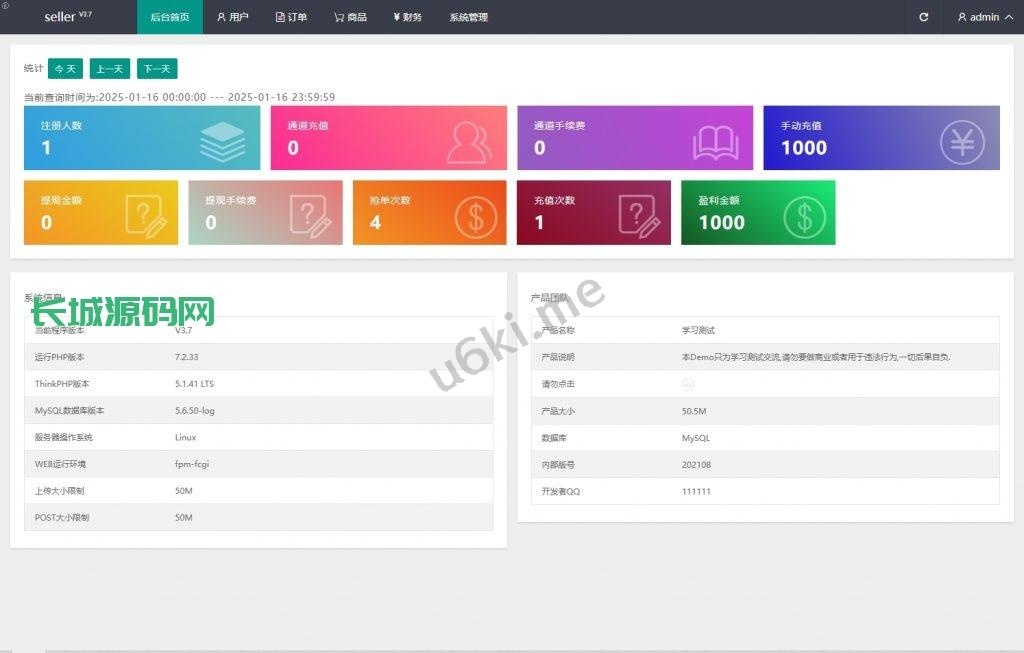Click the yen circle icon on 手动充值 card
This screenshot has height=653, width=1024.
(x=961, y=141)
